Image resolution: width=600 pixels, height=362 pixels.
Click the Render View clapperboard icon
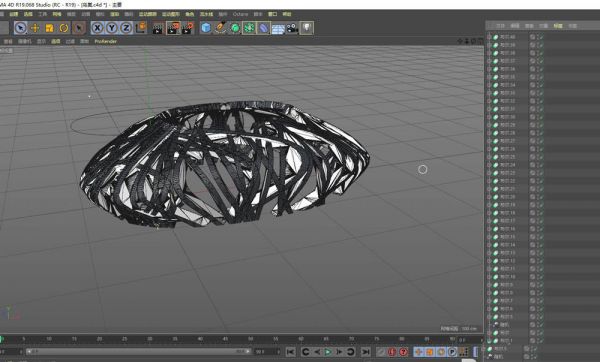[158, 28]
